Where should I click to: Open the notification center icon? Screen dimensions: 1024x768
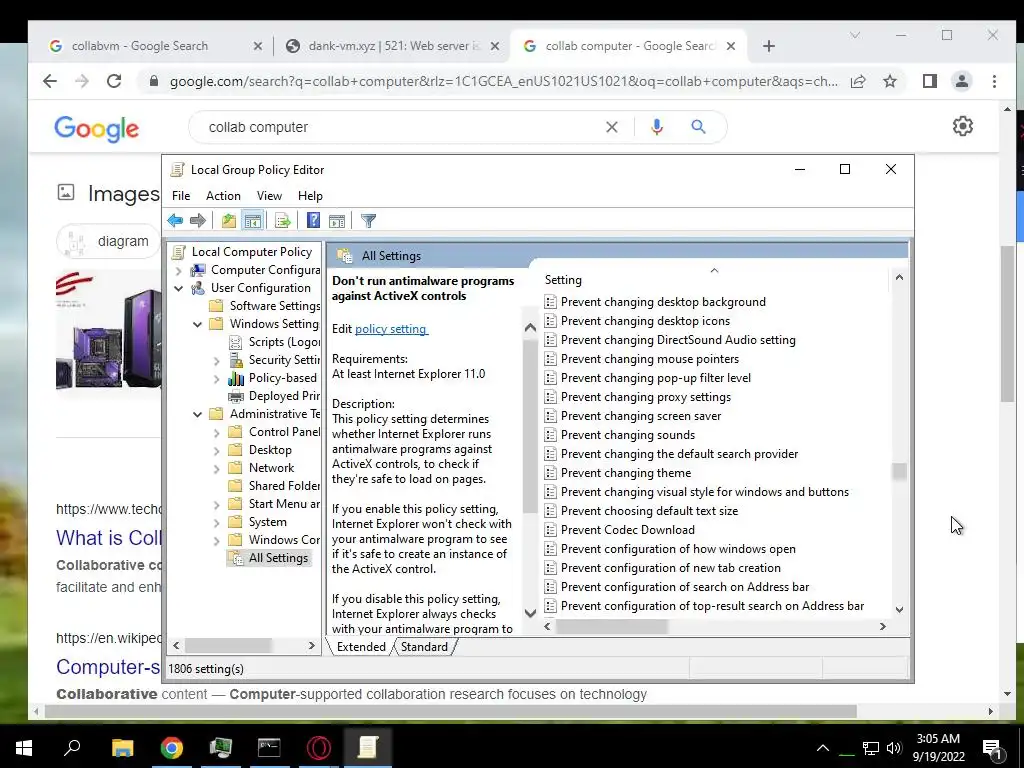click(993, 748)
